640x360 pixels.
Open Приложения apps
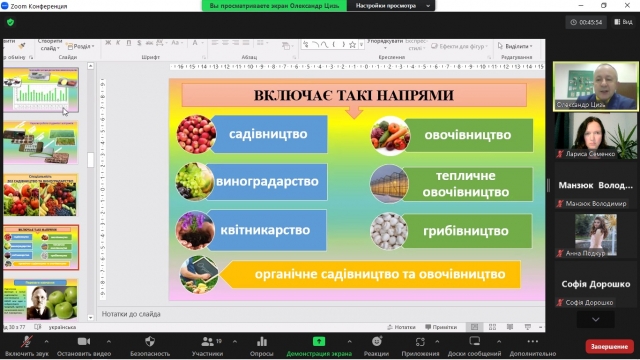pos(420,346)
